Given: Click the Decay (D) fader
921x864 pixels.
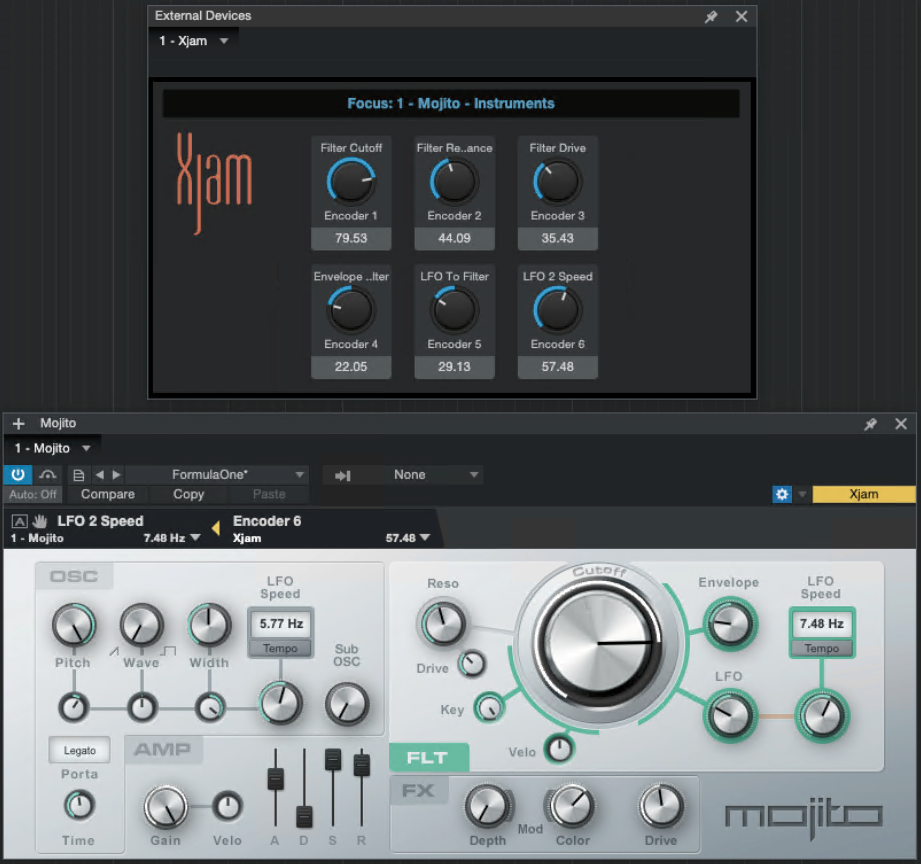Looking at the screenshot, I should 304,816.
